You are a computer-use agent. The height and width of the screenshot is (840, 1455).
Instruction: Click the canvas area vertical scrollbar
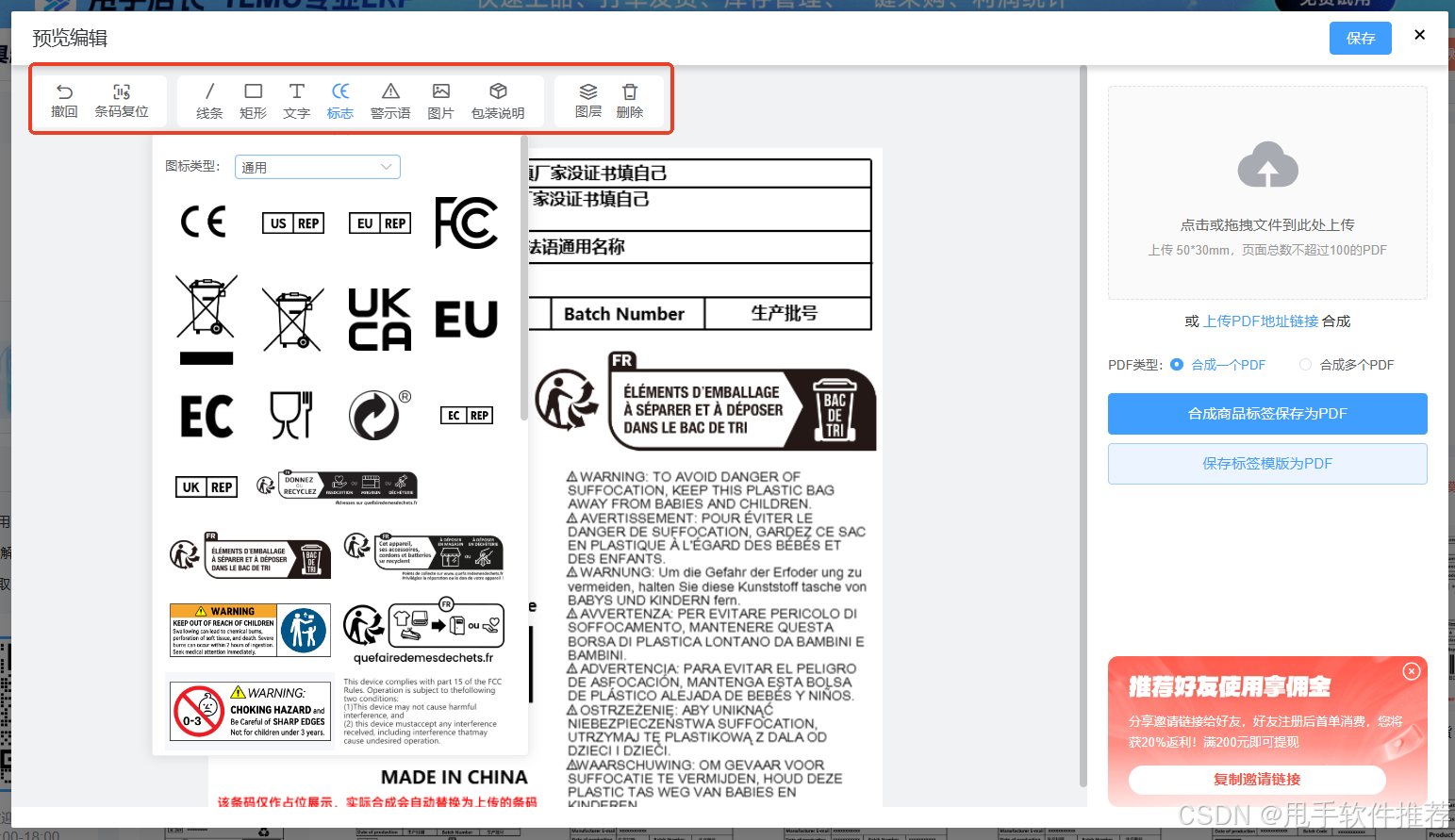click(x=1083, y=424)
